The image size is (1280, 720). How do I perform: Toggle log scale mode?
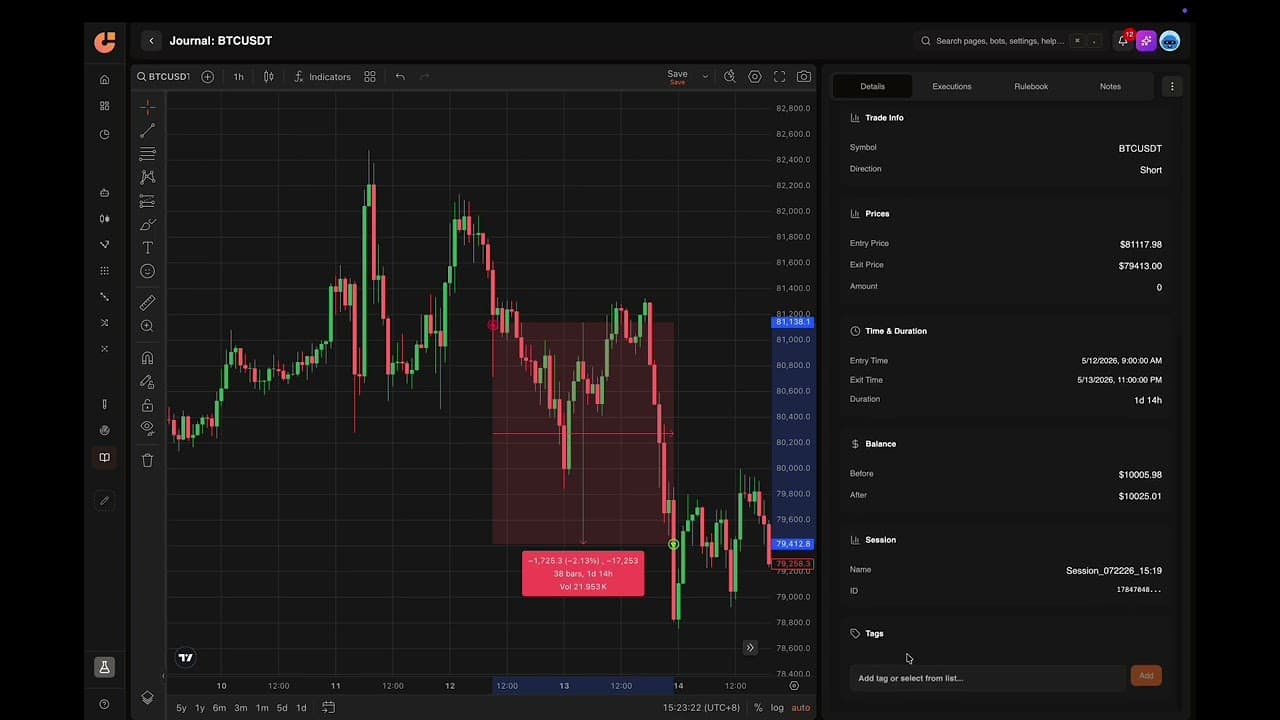point(777,708)
